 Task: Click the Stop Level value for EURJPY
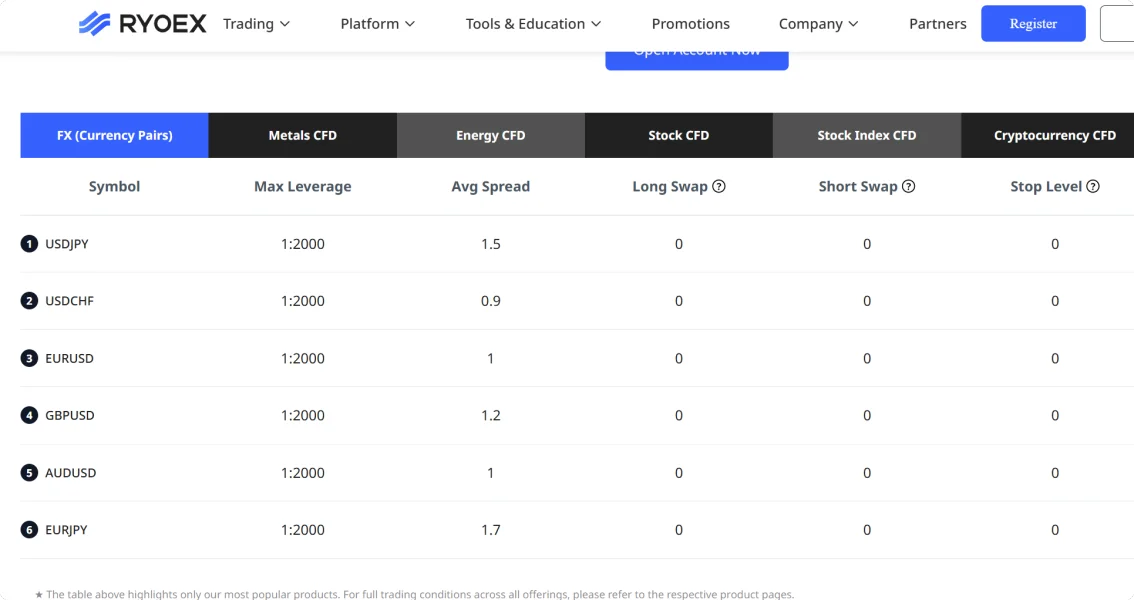1054,530
